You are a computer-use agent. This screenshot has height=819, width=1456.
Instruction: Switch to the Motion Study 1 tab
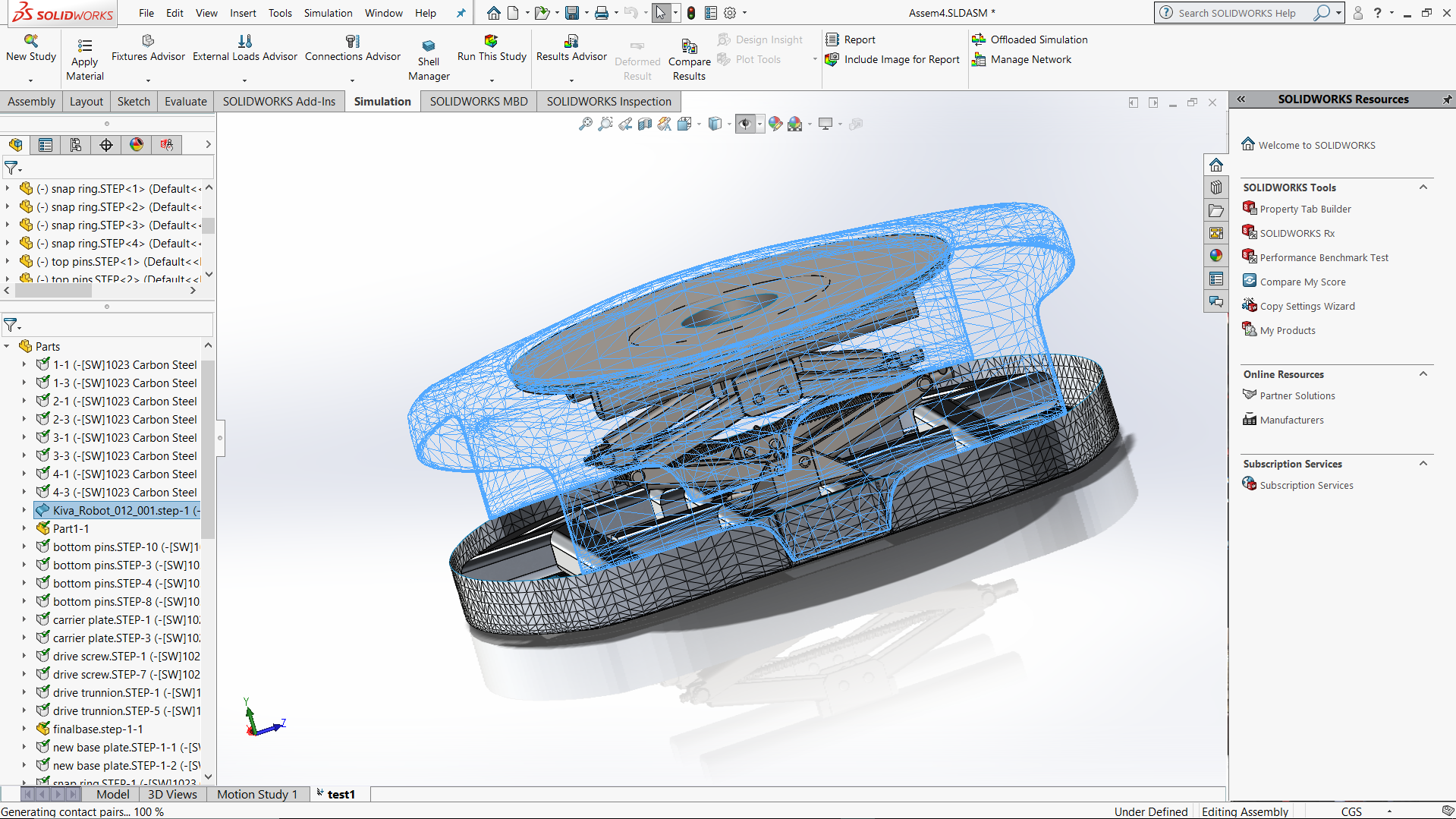click(x=256, y=794)
